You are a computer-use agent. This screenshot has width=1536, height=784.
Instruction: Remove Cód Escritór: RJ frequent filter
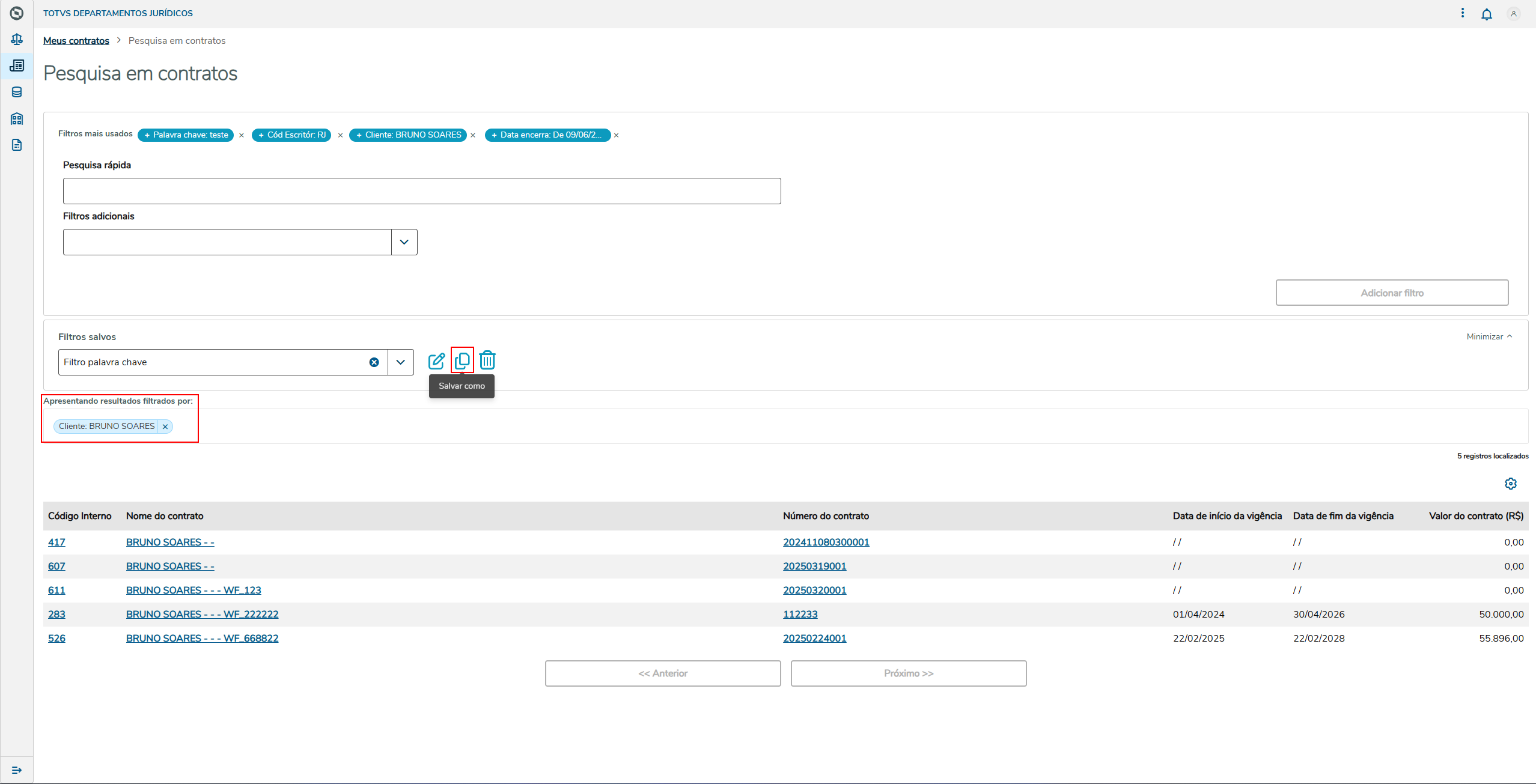pyautogui.click(x=340, y=135)
